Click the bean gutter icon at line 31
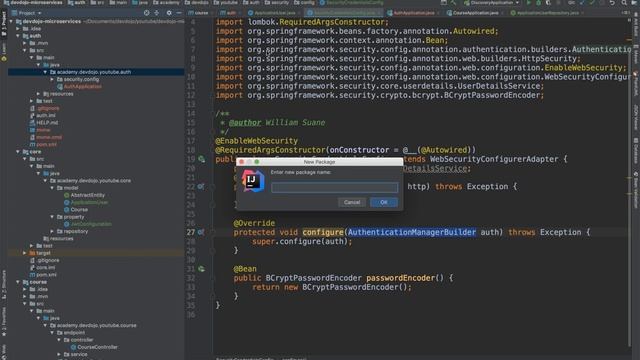The image size is (640, 360). point(202,269)
